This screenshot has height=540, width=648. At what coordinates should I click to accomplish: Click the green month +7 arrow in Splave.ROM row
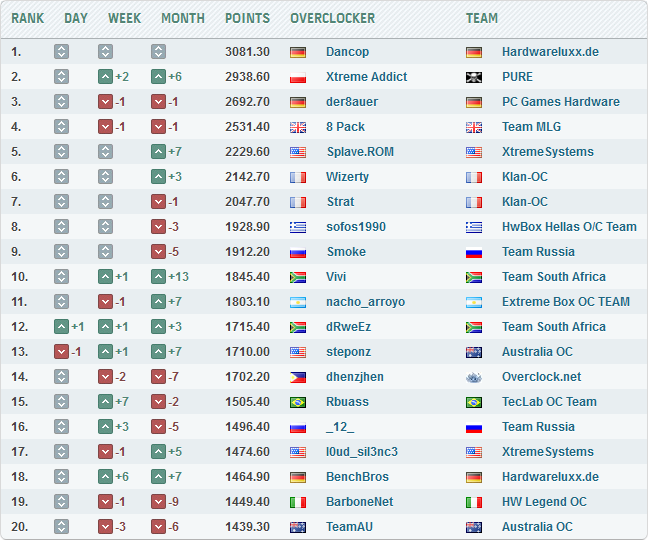point(158,152)
